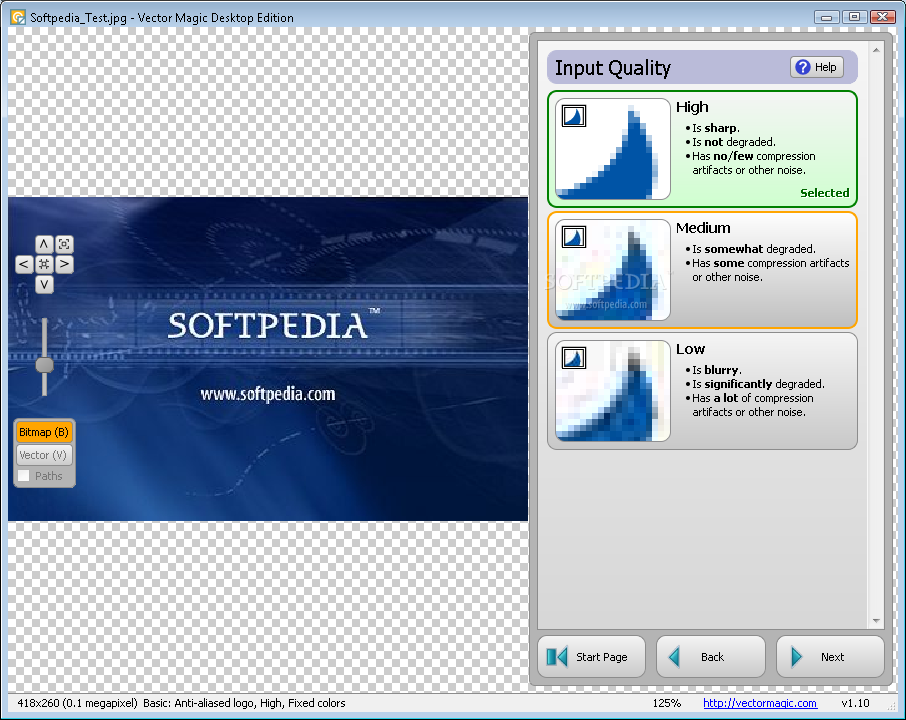Open Help for Input Quality
The height and width of the screenshot is (720, 906).
(x=816, y=67)
